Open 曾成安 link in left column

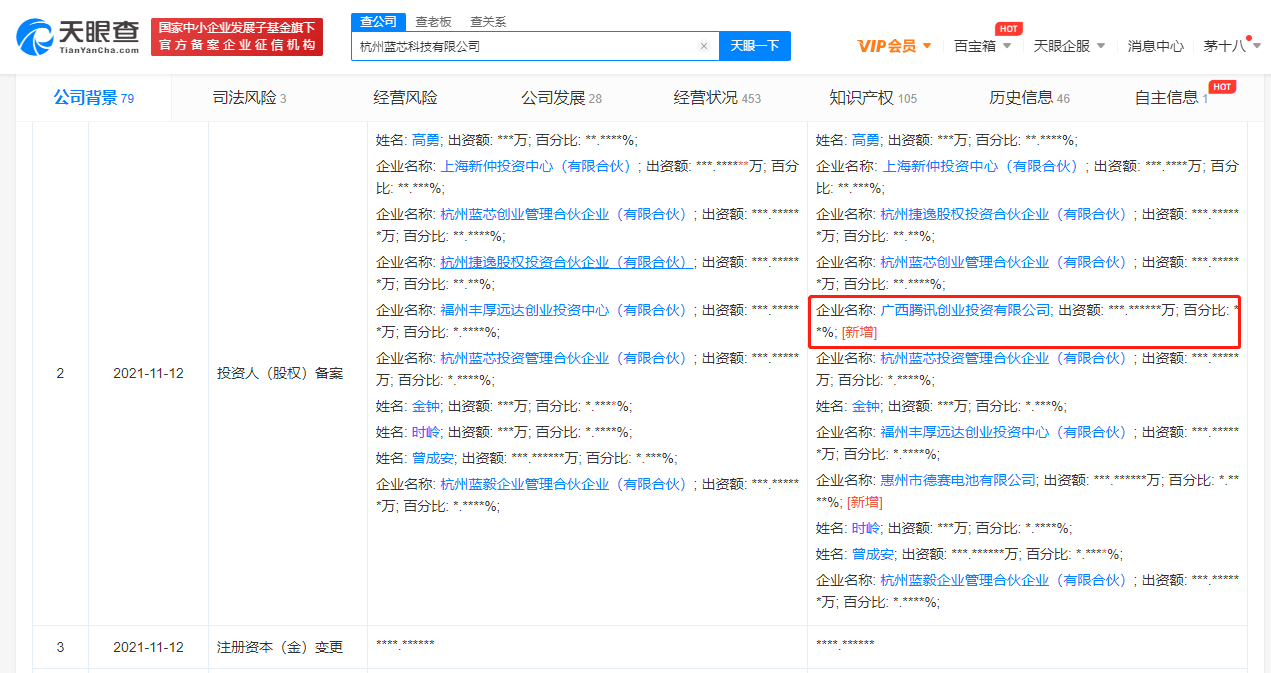tap(433, 458)
